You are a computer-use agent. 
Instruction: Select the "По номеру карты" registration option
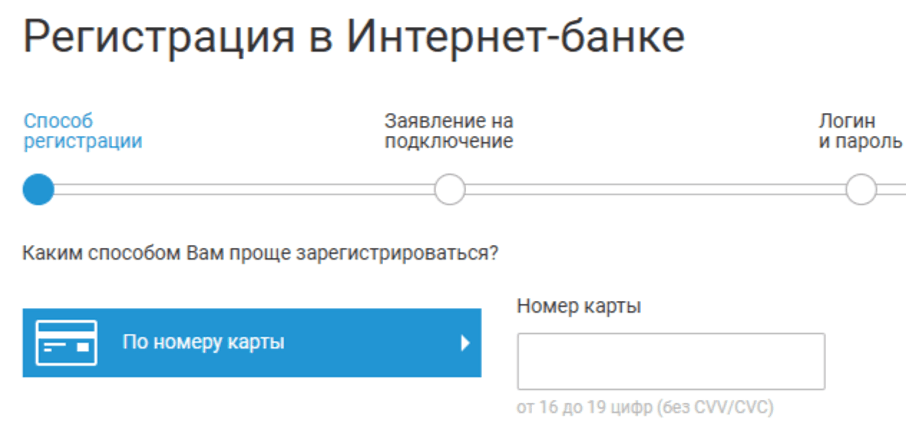(204, 343)
